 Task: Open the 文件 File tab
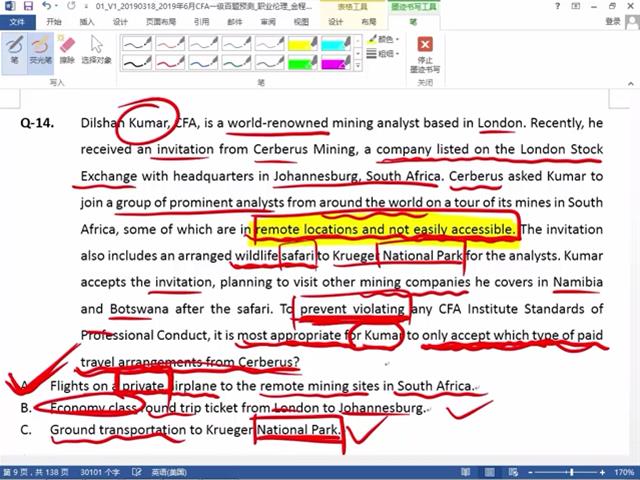17,22
